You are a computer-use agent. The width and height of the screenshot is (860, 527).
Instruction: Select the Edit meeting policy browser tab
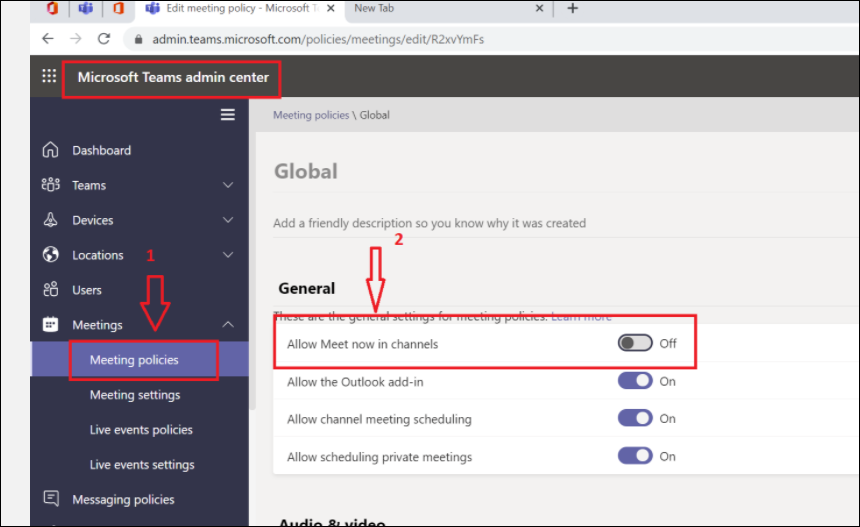(x=240, y=9)
